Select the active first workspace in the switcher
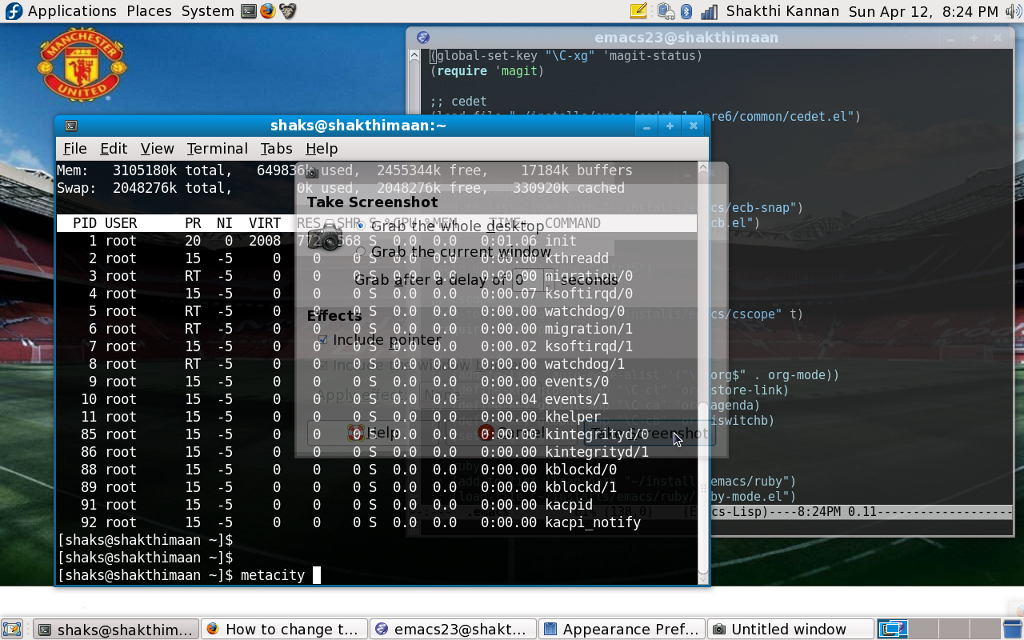 click(892, 629)
